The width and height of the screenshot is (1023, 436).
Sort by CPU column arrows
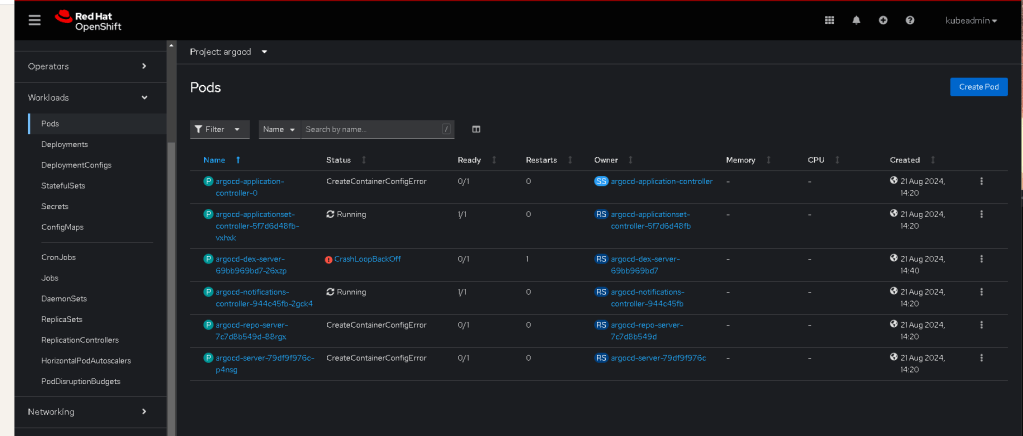click(x=837, y=160)
